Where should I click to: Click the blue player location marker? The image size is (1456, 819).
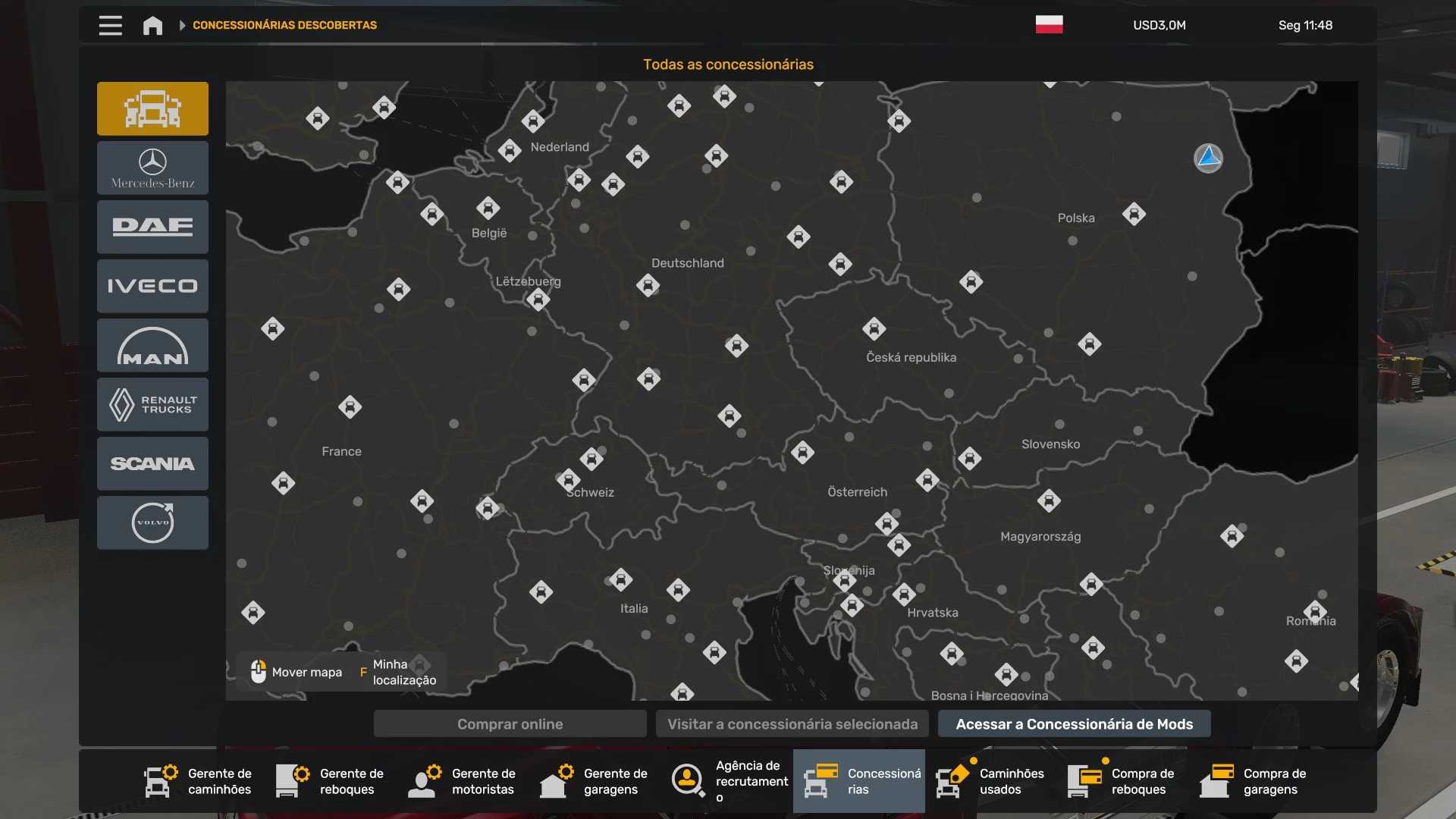(1208, 158)
